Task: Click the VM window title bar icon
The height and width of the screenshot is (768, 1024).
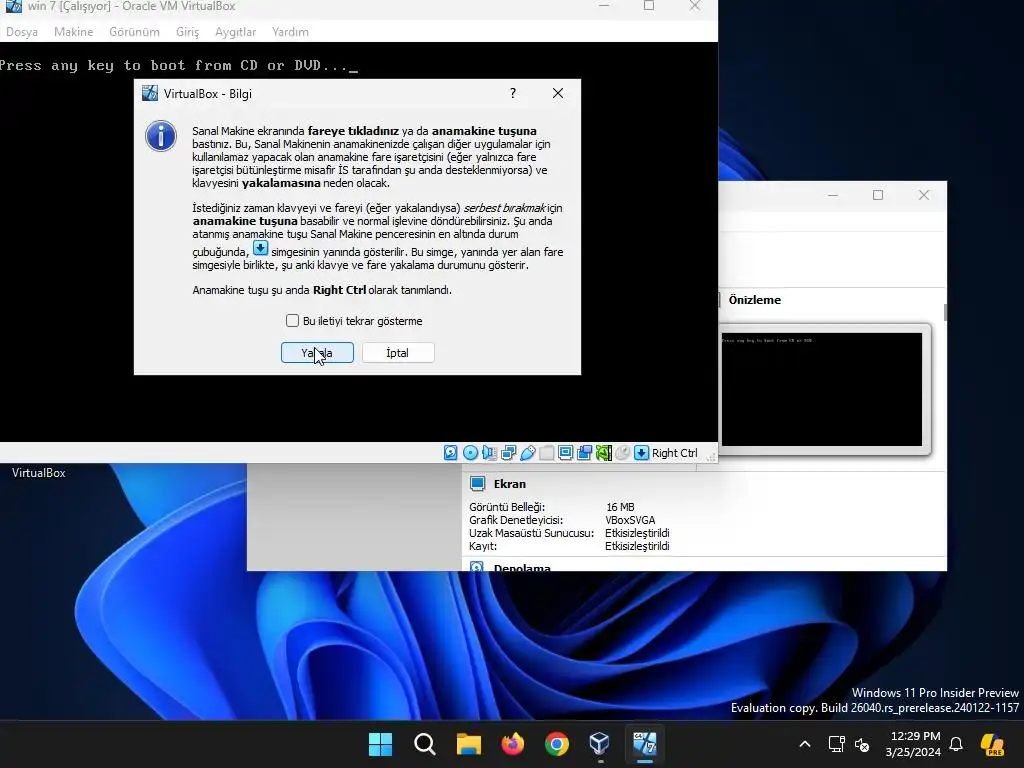Action: point(13,7)
